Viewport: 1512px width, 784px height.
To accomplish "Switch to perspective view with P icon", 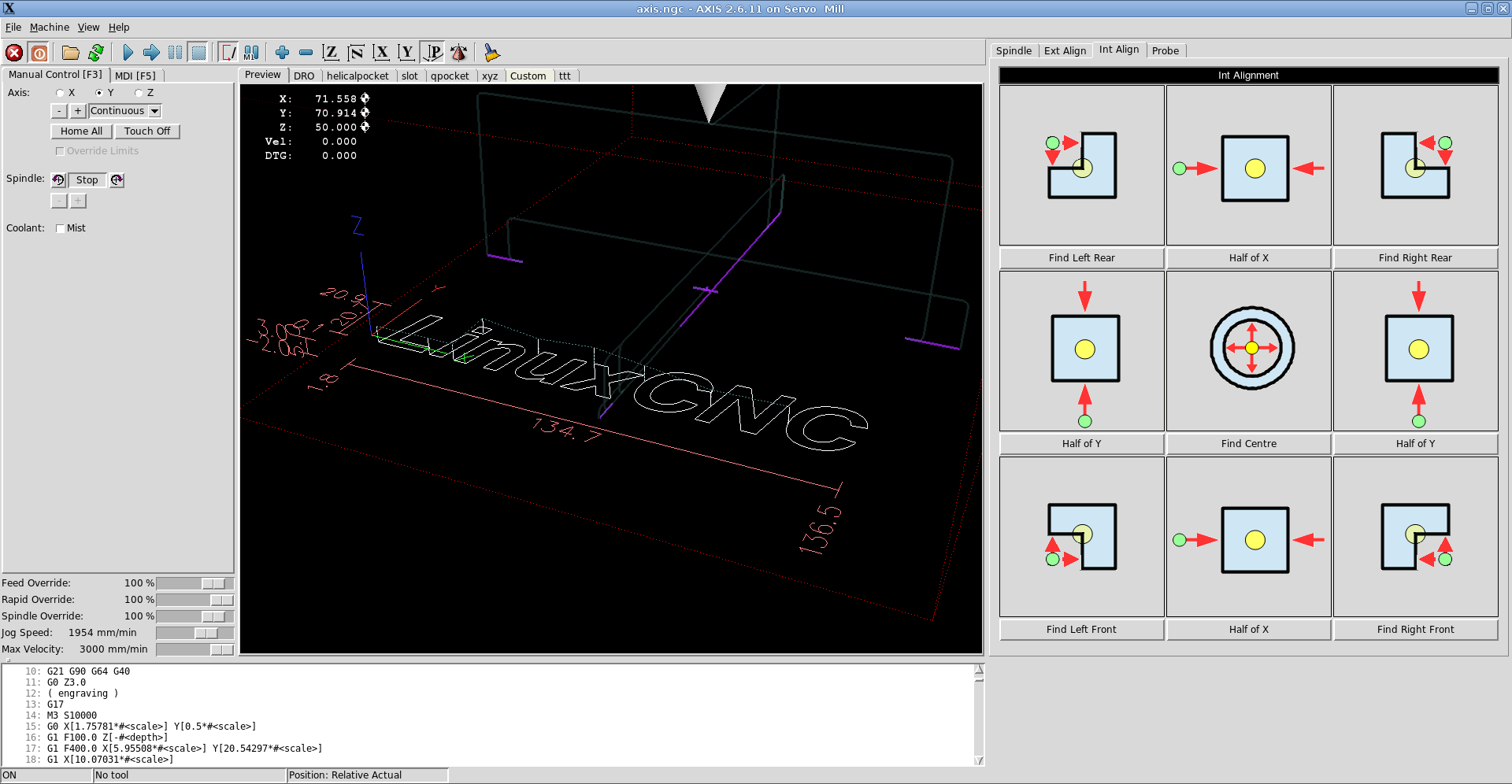I will [433, 53].
